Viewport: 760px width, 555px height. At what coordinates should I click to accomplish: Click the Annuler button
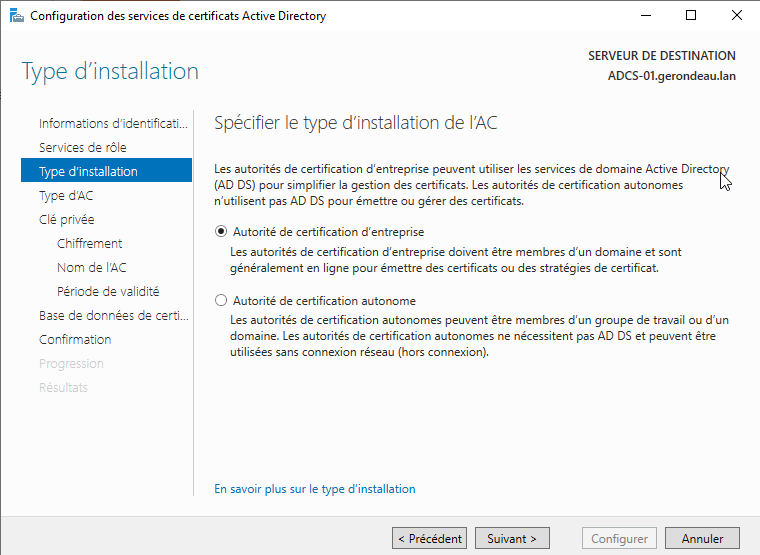point(702,539)
